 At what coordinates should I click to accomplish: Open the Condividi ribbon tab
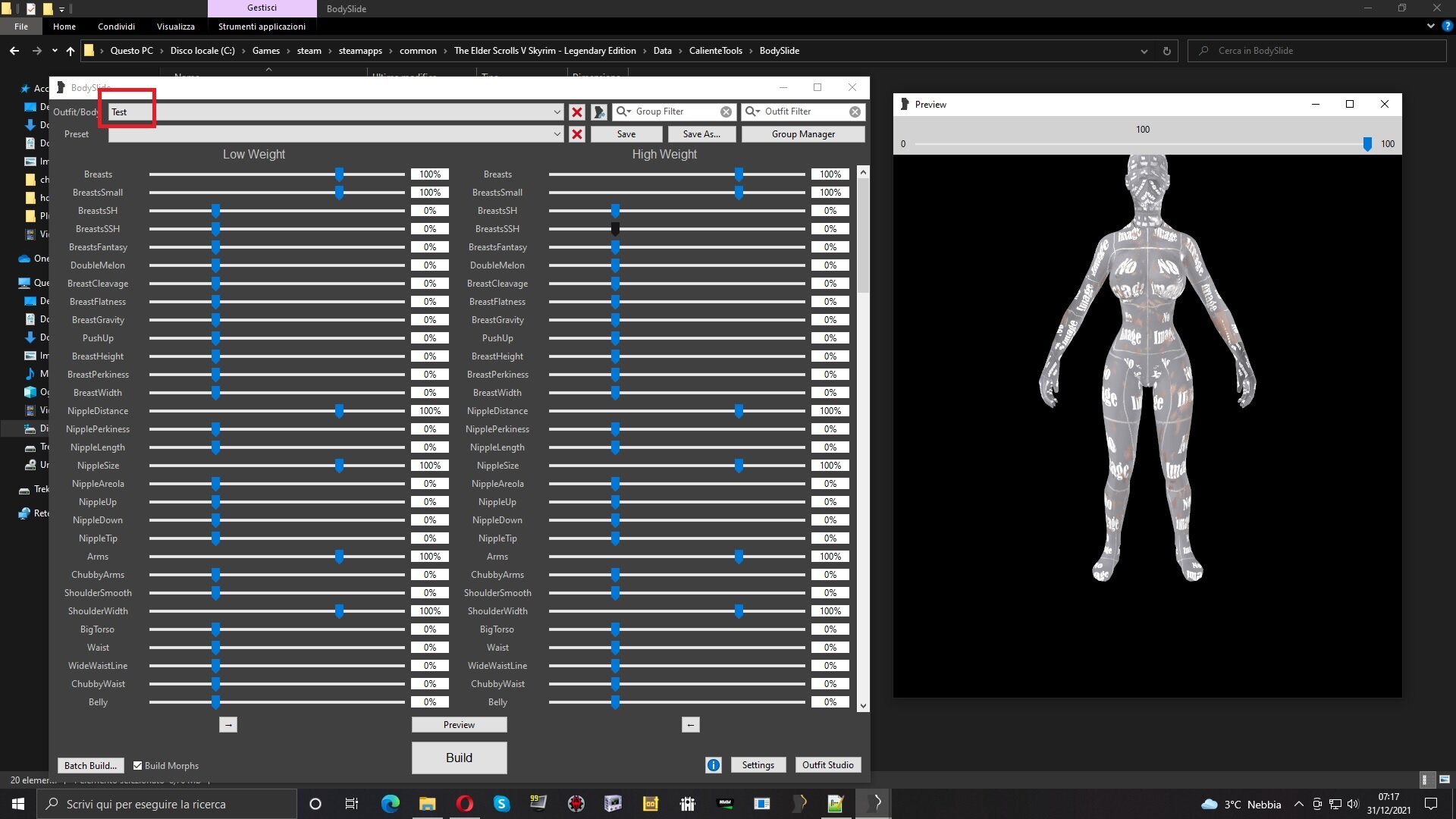point(116,27)
